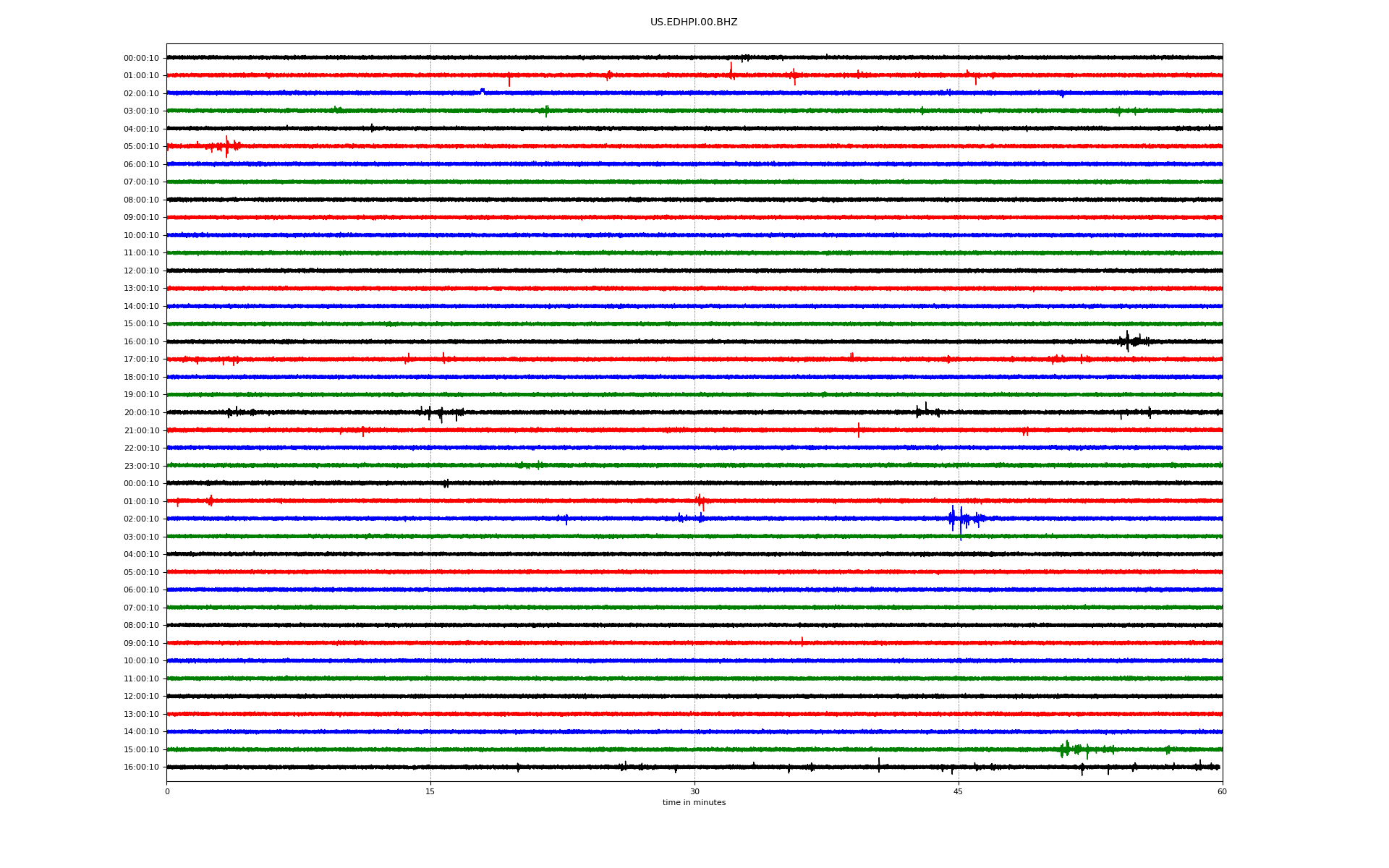Click the 18:00:10 row time label
This screenshot has height=868, width=1389.
coord(141,378)
